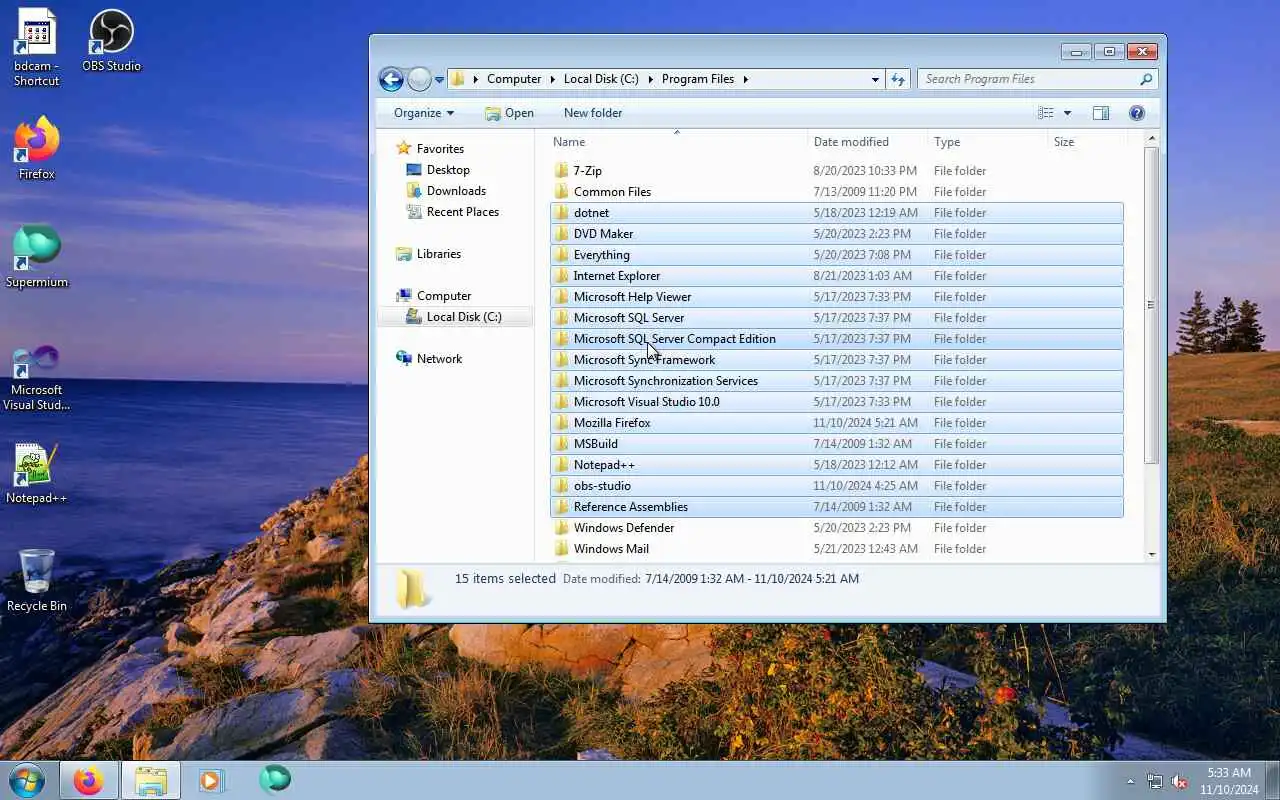The image size is (1280, 800).
Task: Sort by the Date modified column
Action: point(867,142)
